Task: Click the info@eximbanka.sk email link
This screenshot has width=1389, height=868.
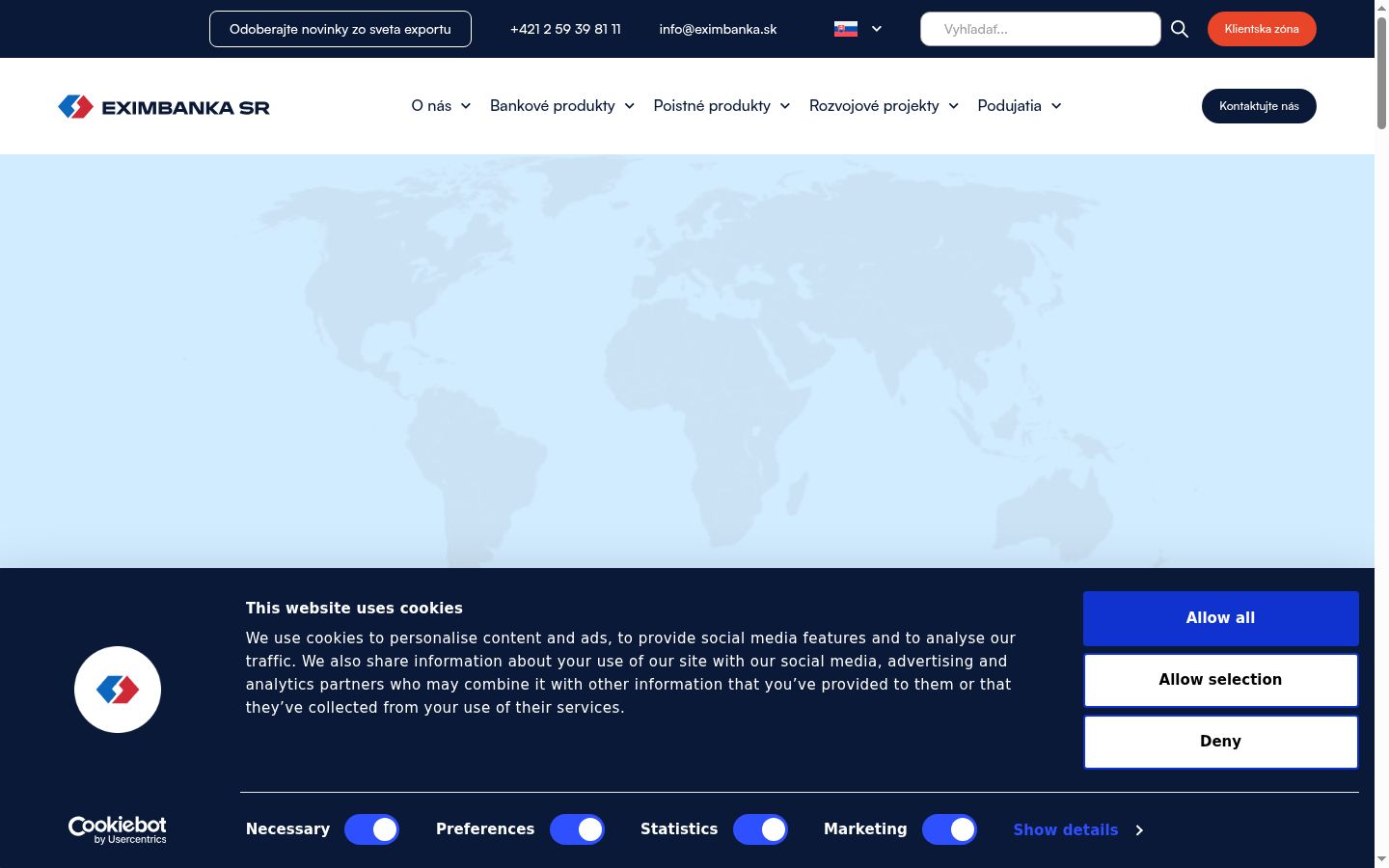Action: pos(718,29)
